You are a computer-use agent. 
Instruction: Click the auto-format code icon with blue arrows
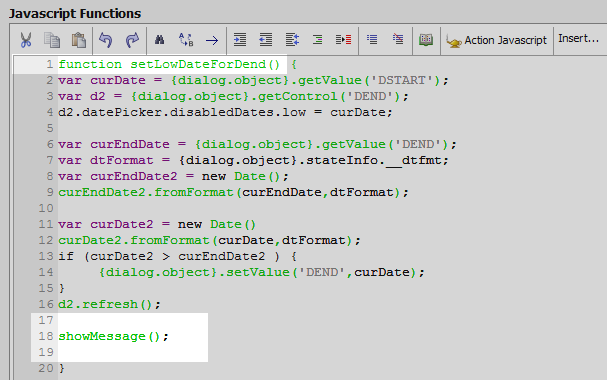pyautogui.click(x=292, y=39)
